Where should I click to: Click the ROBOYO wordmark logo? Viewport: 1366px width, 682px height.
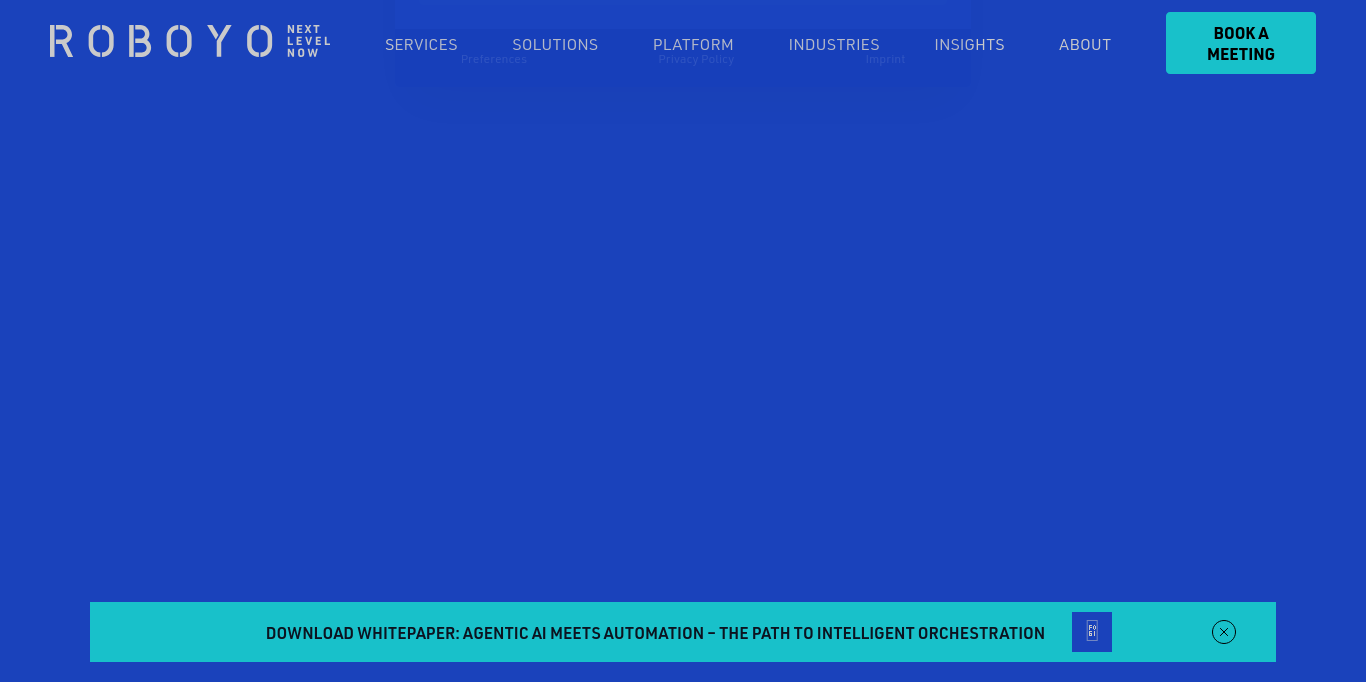(160, 42)
